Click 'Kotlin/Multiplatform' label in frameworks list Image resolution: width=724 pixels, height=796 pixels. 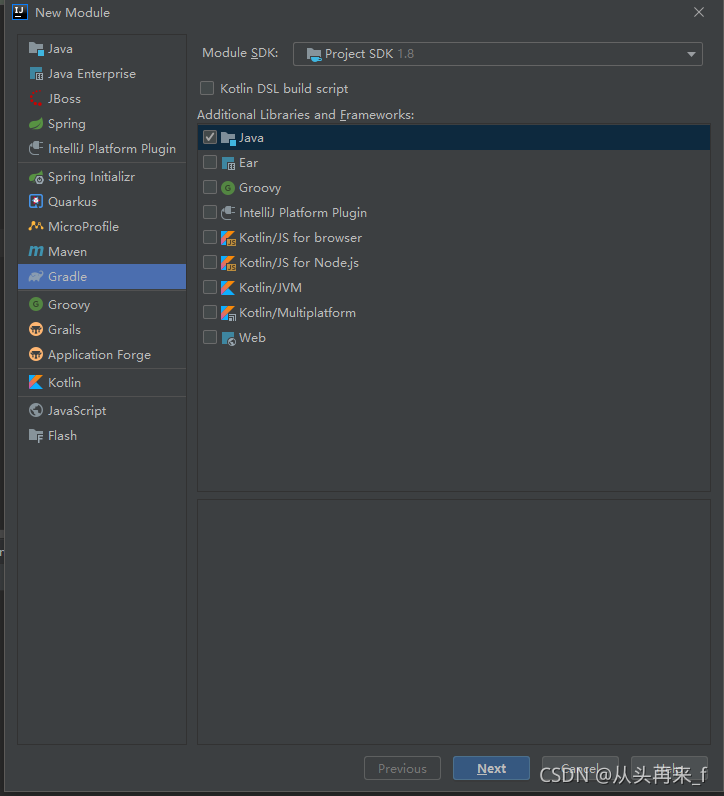click(x=298, y=313)
